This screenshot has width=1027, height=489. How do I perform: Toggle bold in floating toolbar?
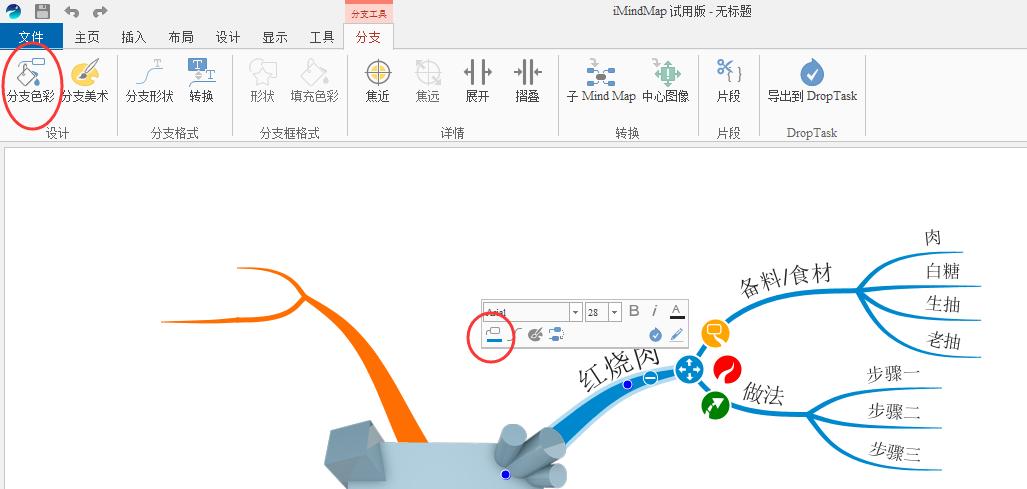coord(634,311)
